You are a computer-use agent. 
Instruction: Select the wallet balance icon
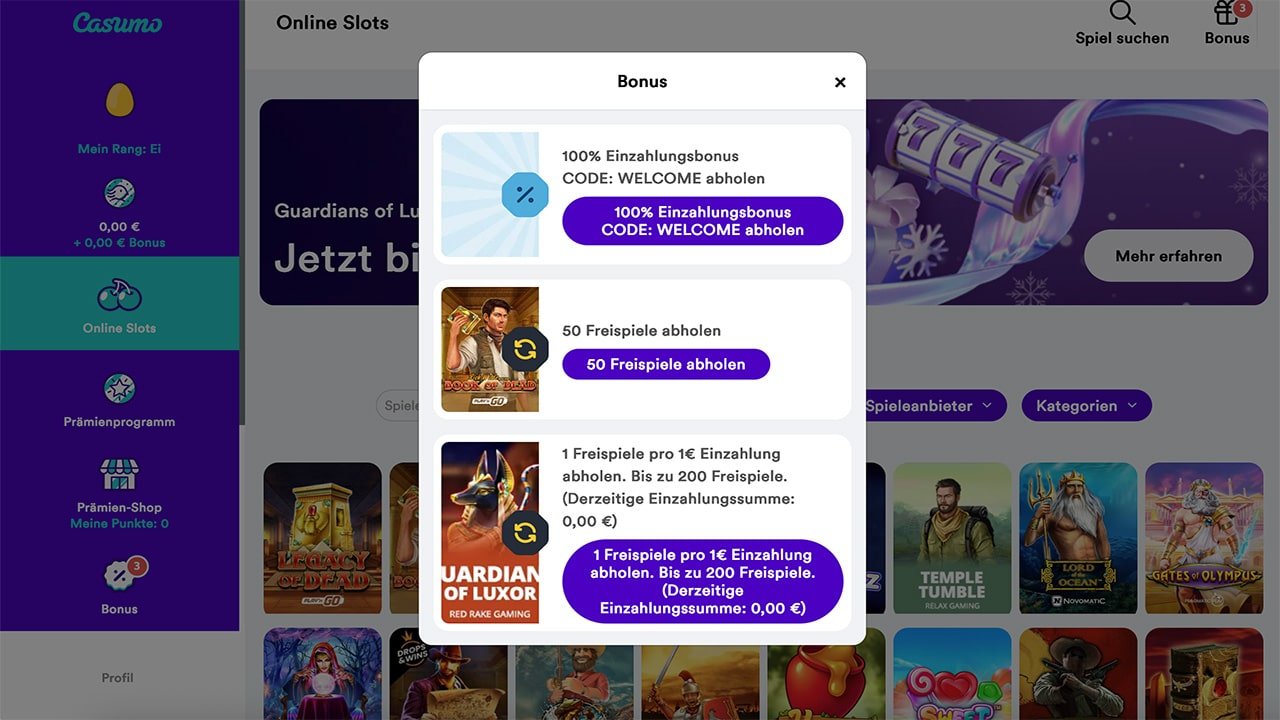(x=119, y=193)
